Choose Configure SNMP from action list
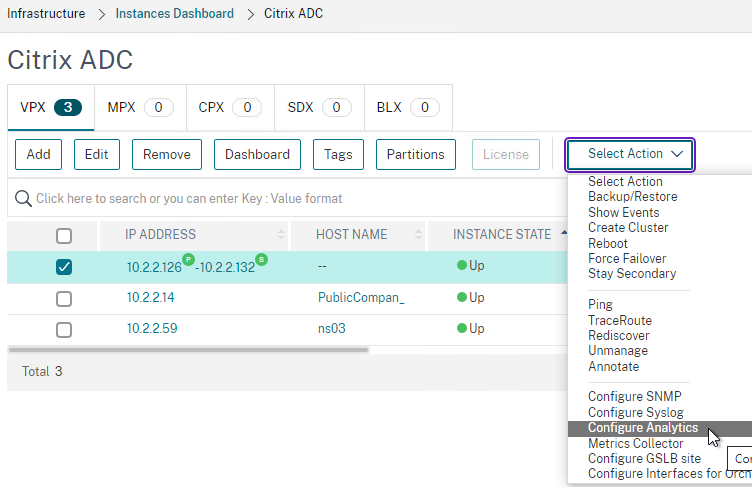This screenshot has width=752, height=487. (634, 396)
